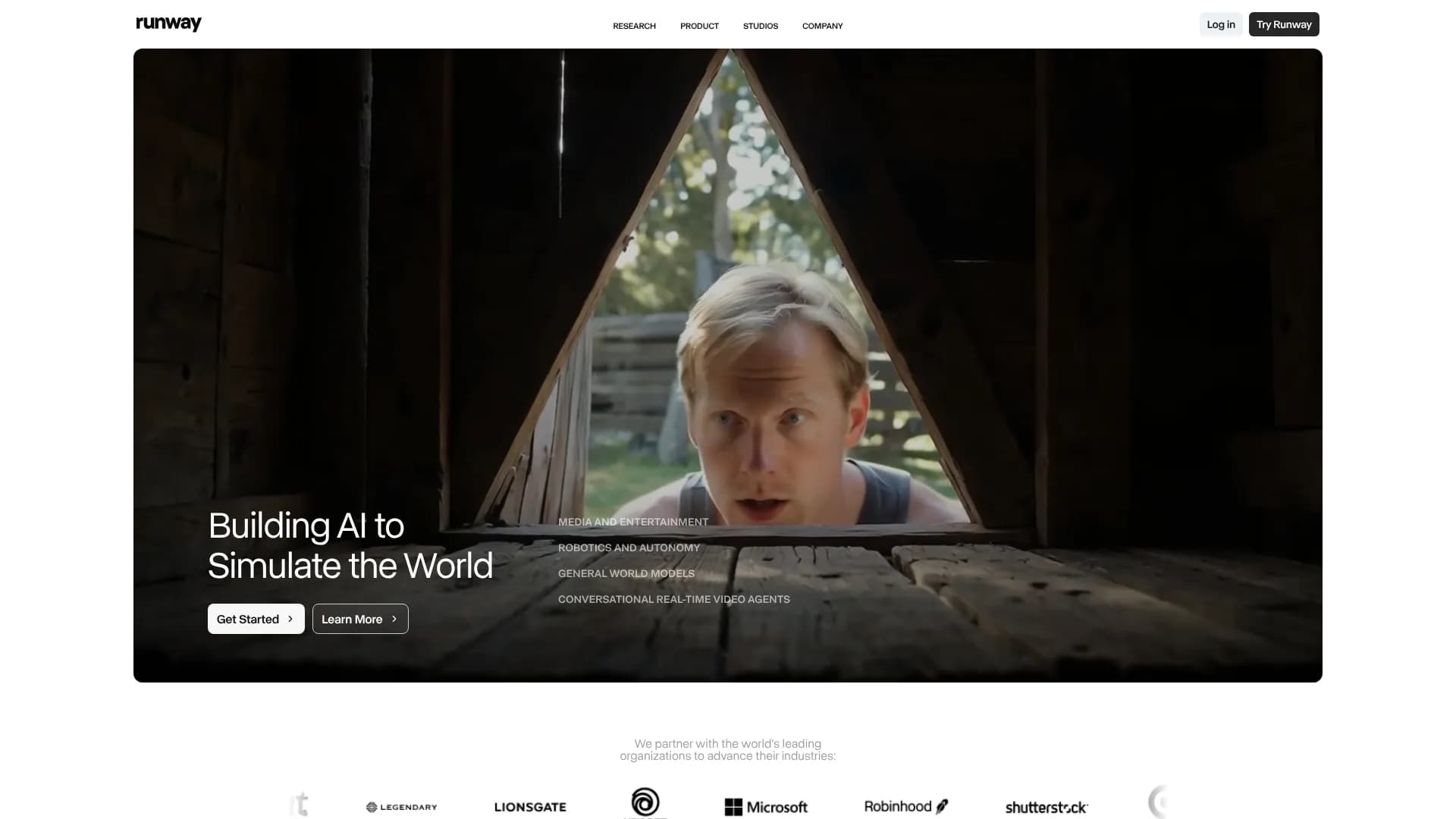Click the Learn More chevron arrow
The height and width of the screenshot is (819, 1456).
click(x=394, y=619)
